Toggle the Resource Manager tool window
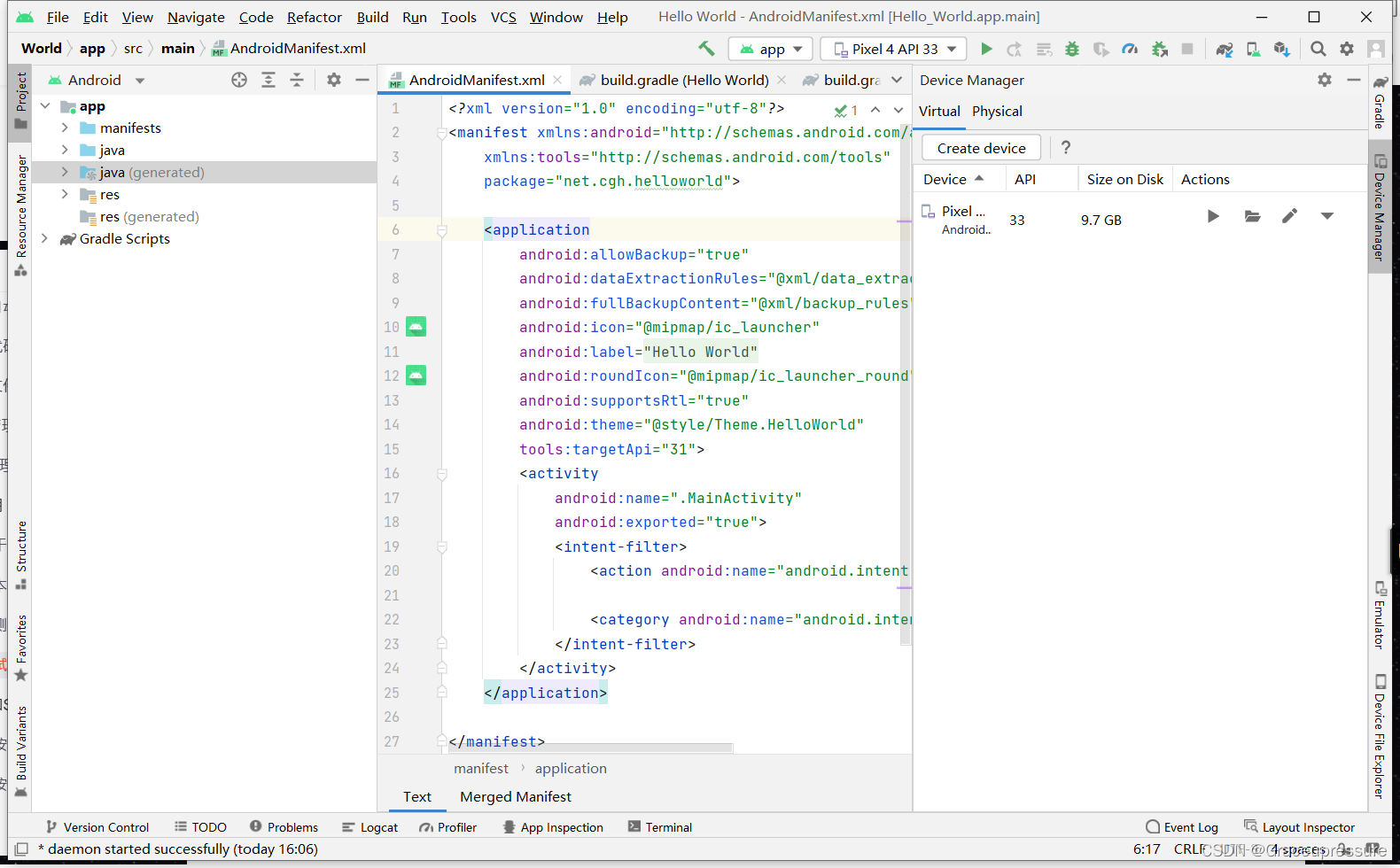This screenshot has width=1400, height=868. (20, 215)
